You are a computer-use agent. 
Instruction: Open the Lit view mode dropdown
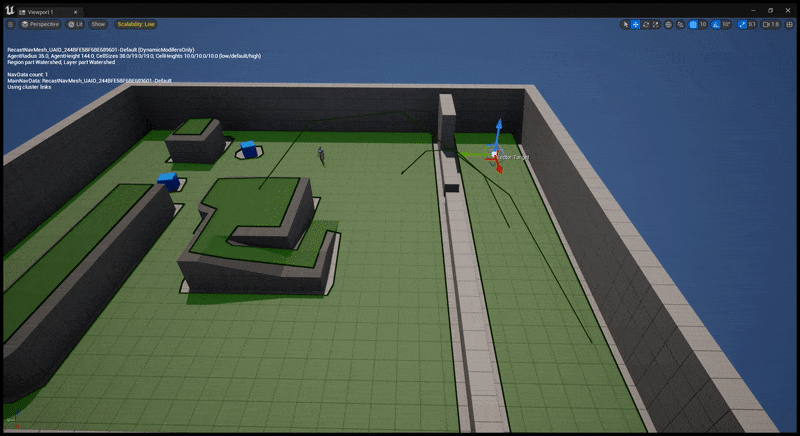[x=76, y=24]
